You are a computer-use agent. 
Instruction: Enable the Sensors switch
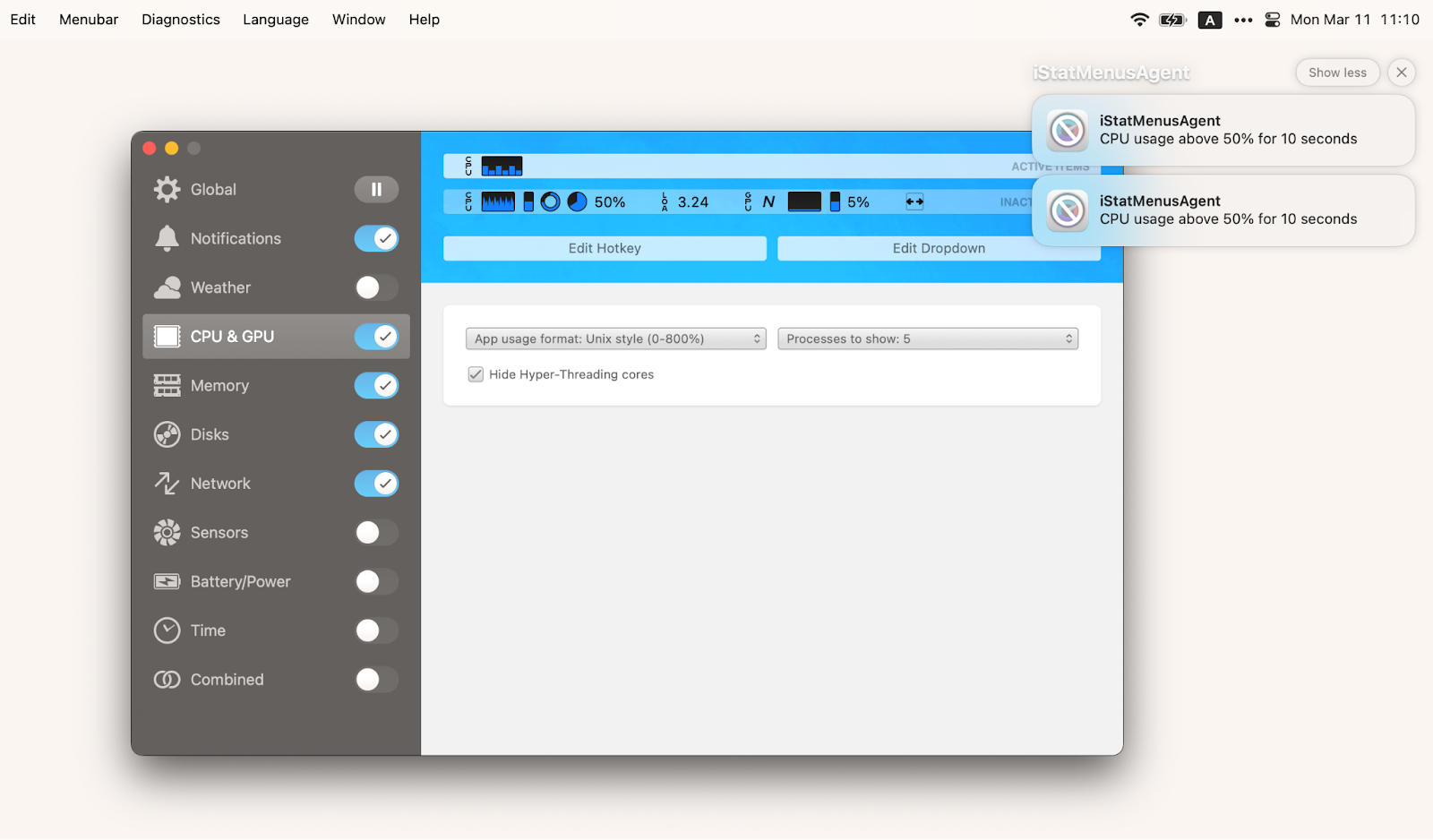pos(376,533)
